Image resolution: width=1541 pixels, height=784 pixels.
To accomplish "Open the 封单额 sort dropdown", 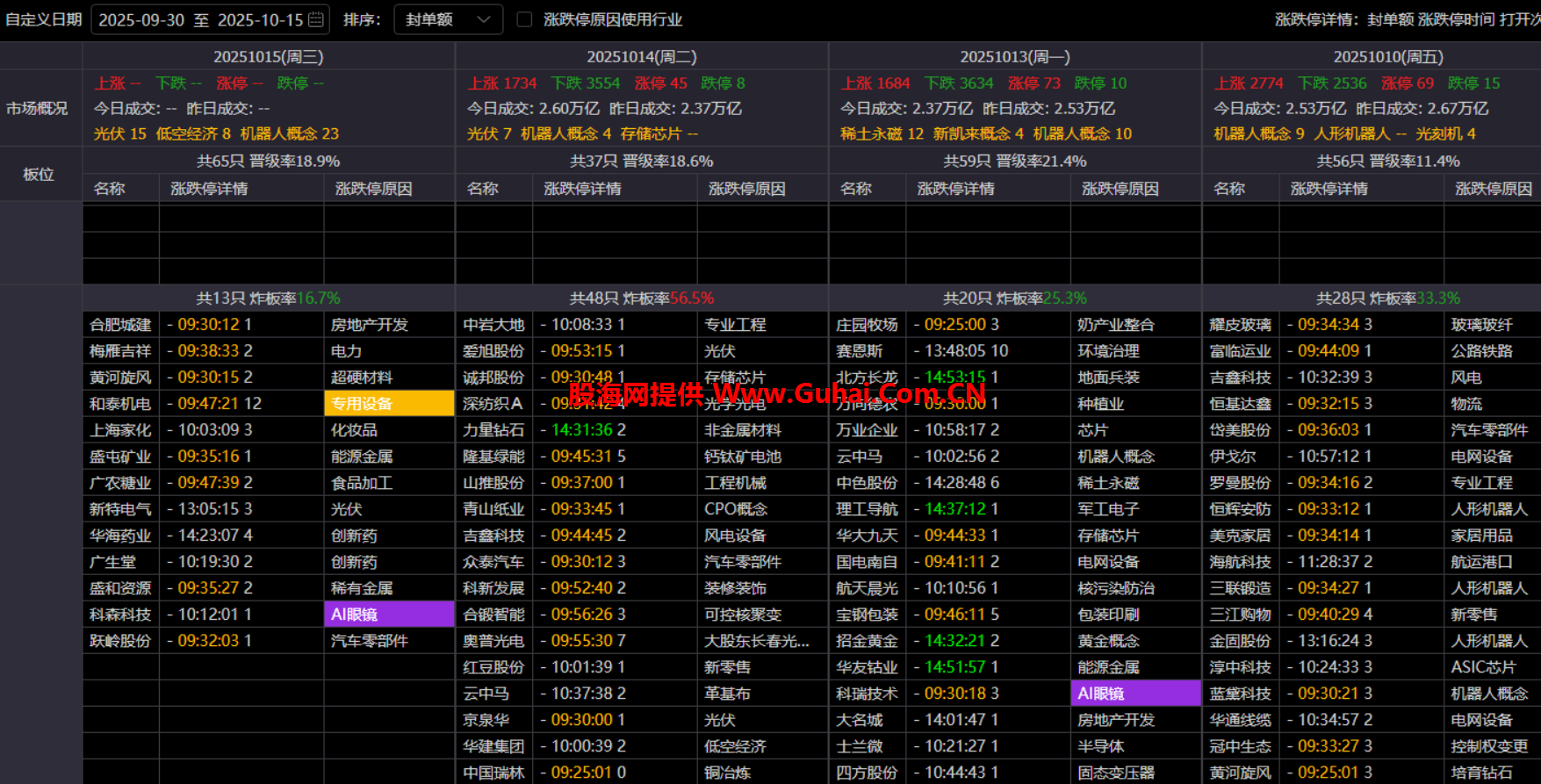I will coord(448,19).
